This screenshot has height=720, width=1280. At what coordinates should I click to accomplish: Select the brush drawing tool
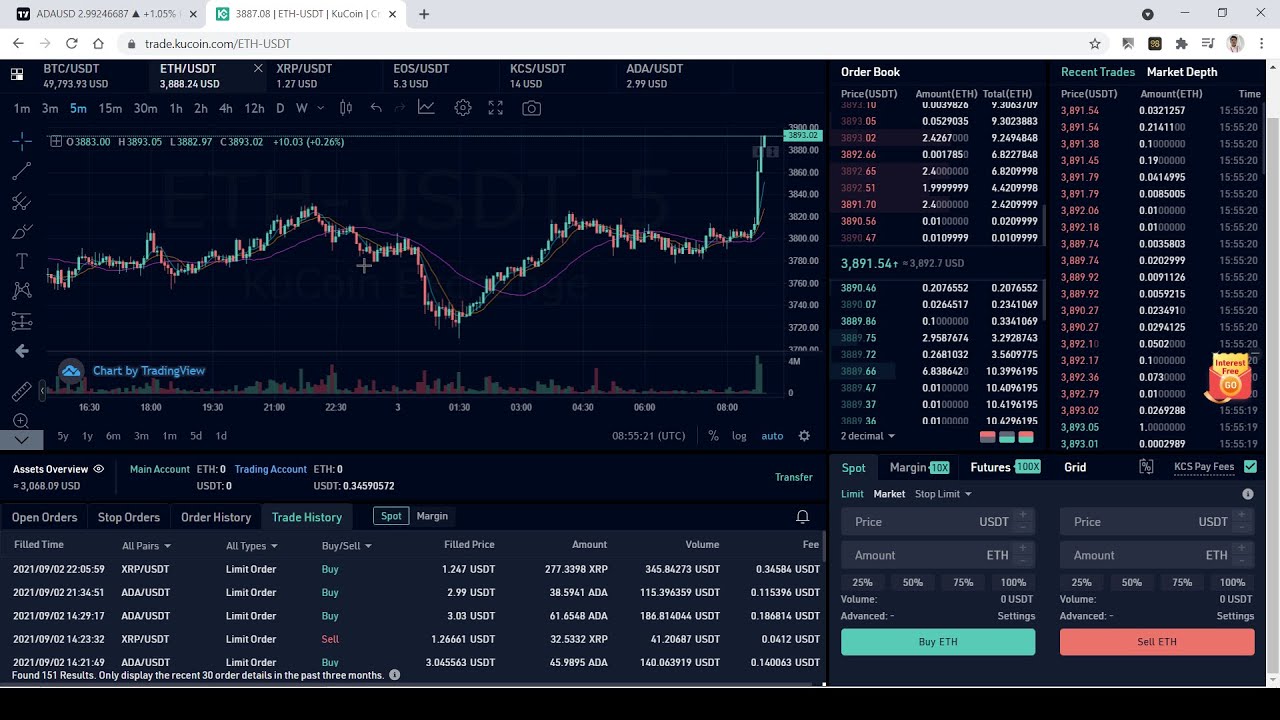point(21,231)
